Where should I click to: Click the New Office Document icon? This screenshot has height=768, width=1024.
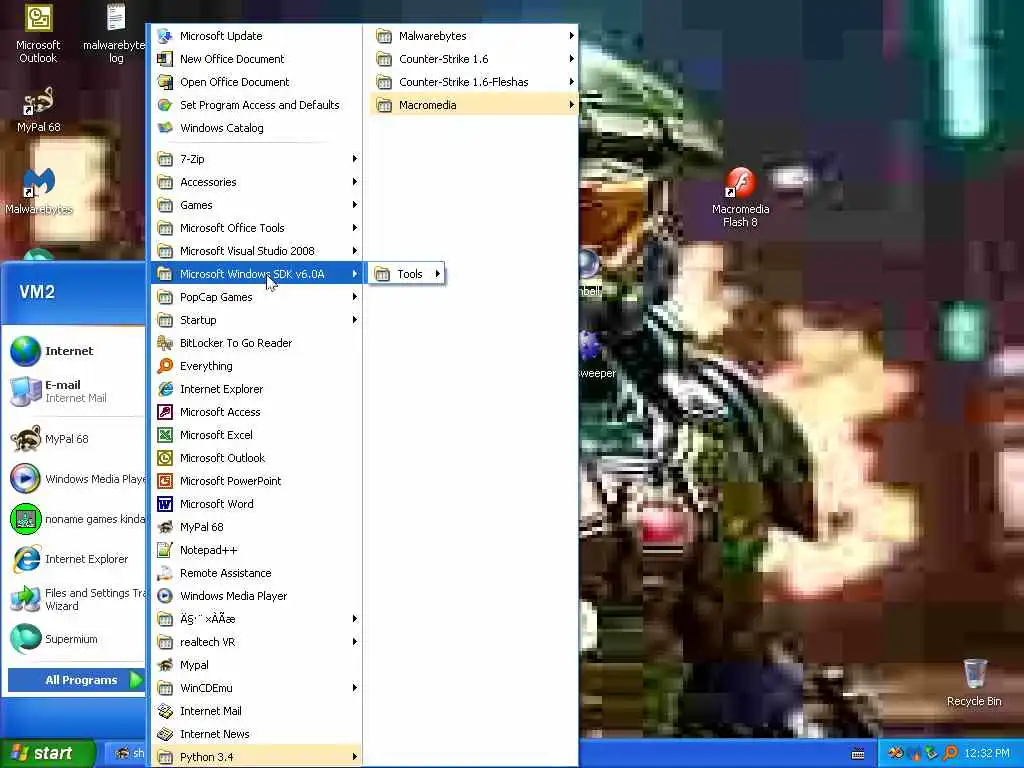pos(165,59)
